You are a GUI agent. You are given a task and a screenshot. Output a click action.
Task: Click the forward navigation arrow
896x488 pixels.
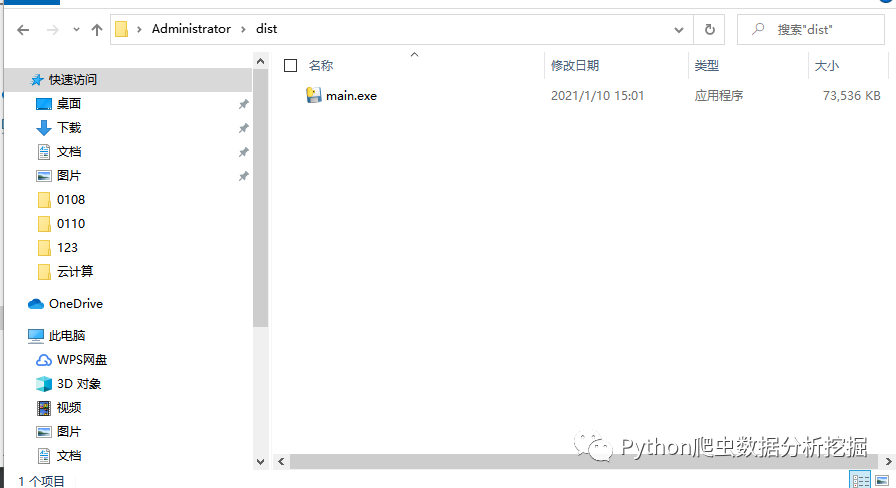pos(53,30)
